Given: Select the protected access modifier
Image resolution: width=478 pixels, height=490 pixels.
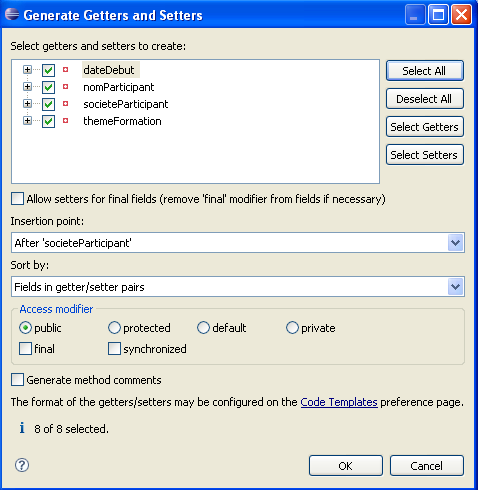Looking at the screenshot, I should [x=114, y=328].
